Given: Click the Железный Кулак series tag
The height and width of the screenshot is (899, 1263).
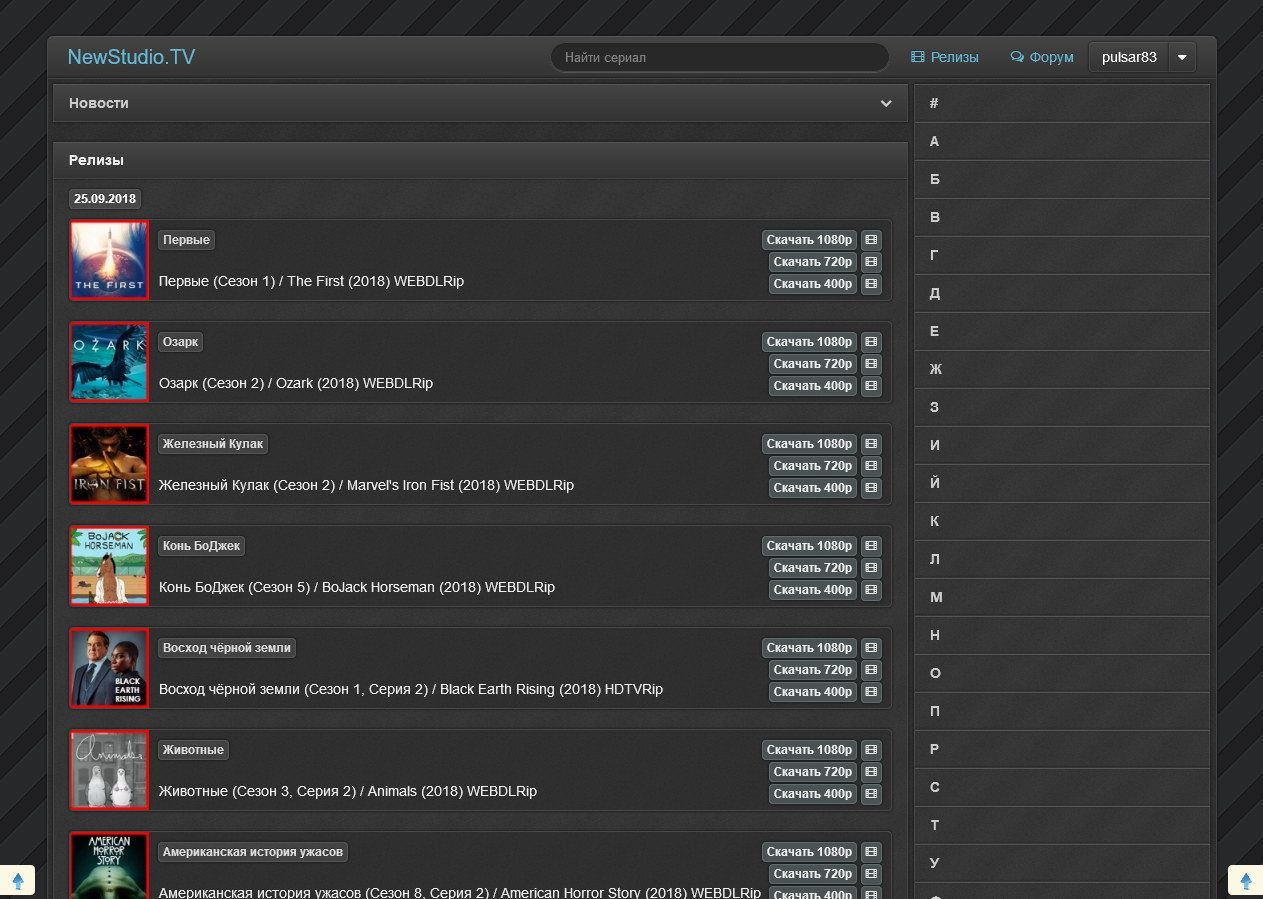Looking at the screenshot, I should 213,444.
